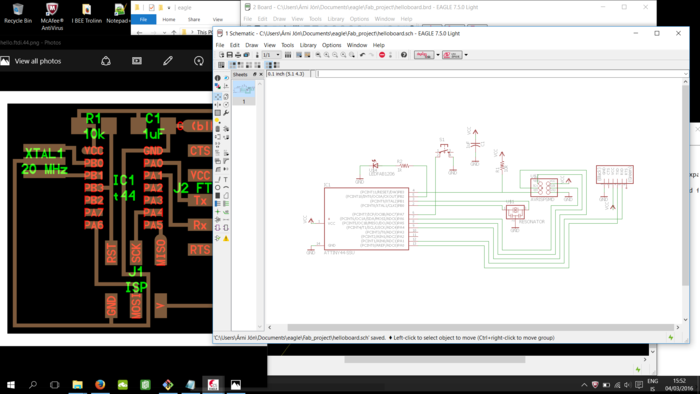Select the Home tab in File Explorer
The height and width of the screenshot is (394, 700).
click(x=169, y=19)
